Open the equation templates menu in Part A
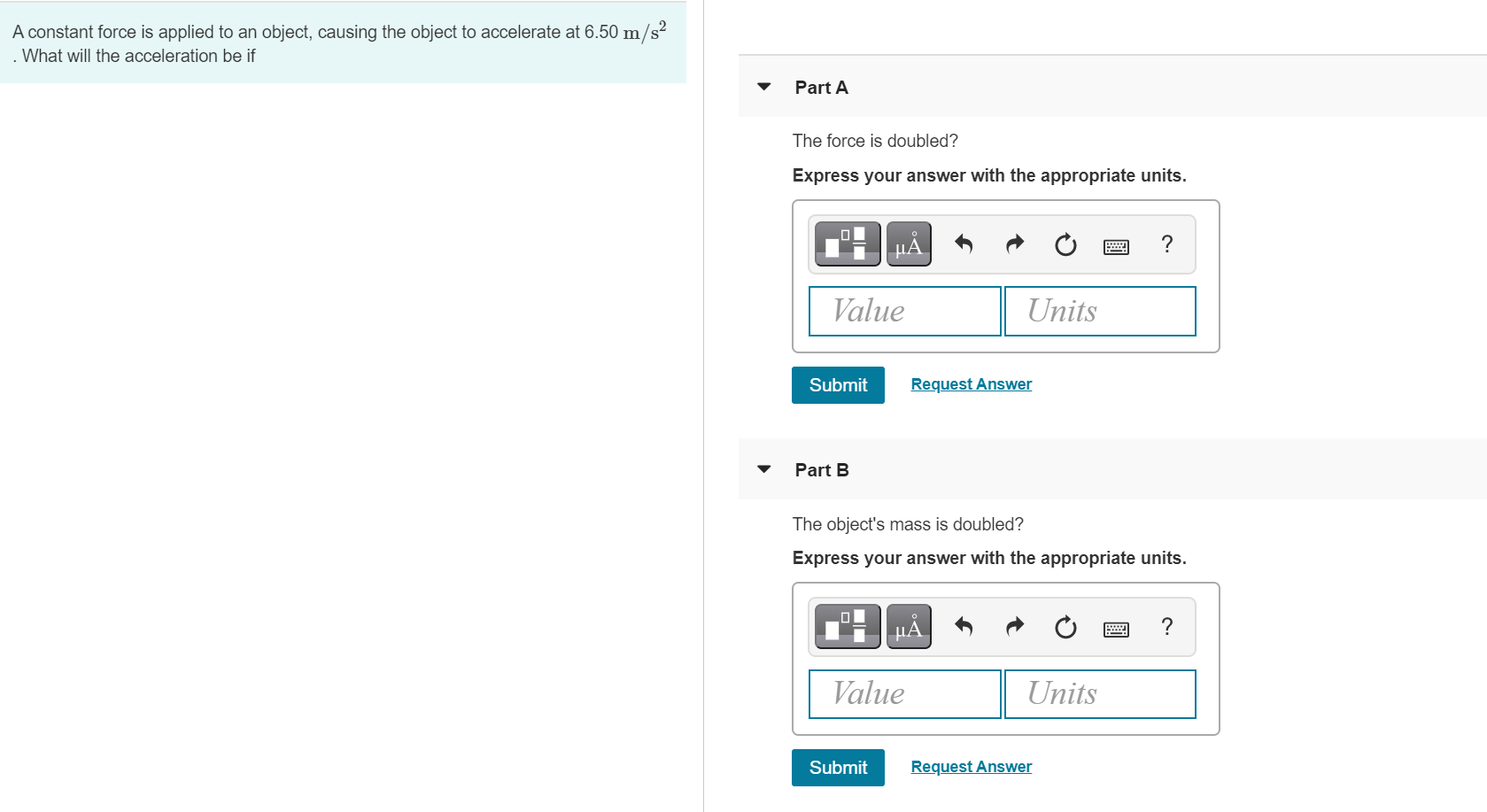 (845, 244)
